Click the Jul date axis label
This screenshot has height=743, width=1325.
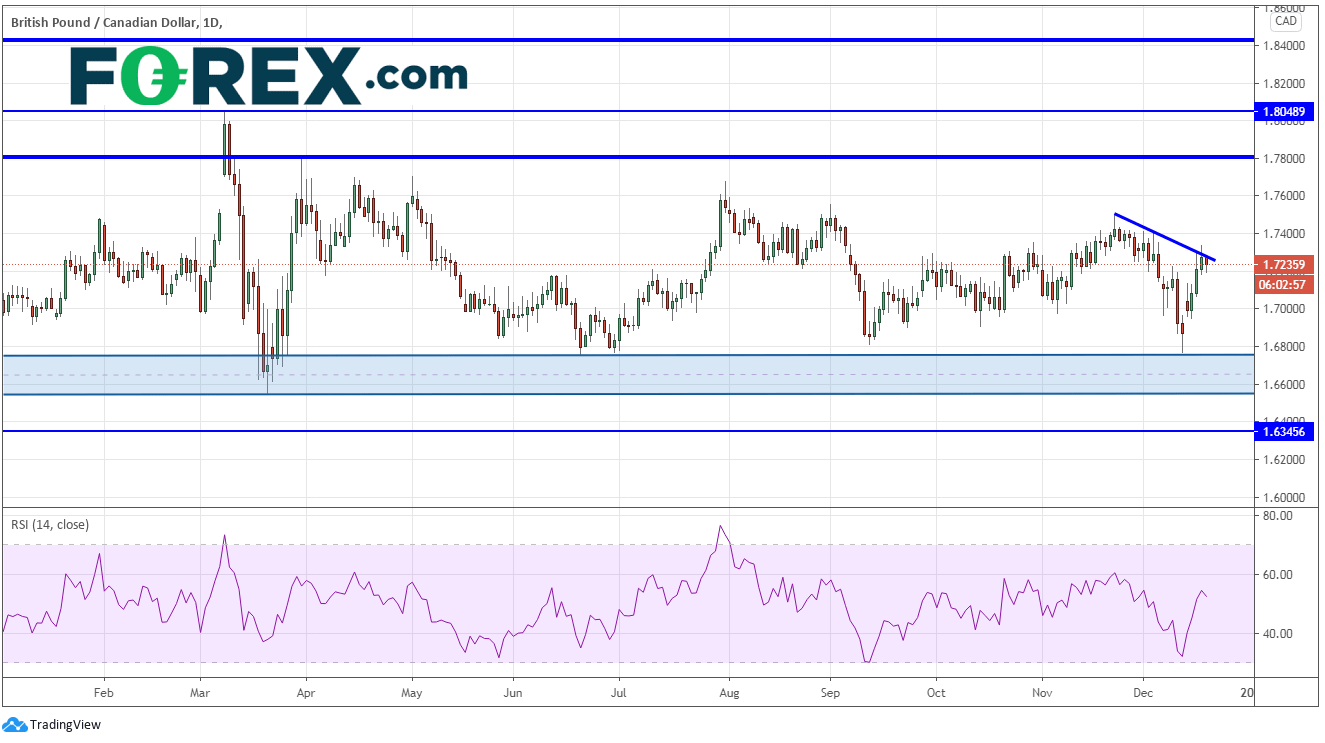pyautogui.click(x=618, y=691)
